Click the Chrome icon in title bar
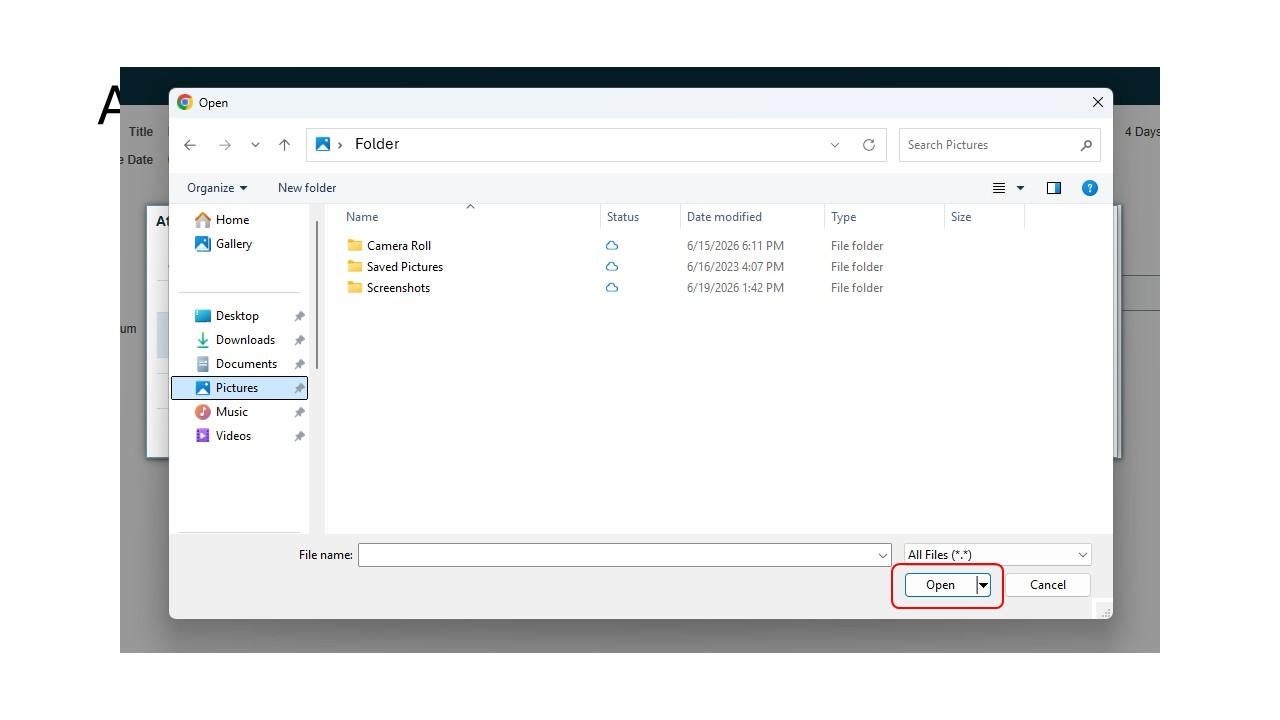This screenshot has height=720, width=1280. 185,102
